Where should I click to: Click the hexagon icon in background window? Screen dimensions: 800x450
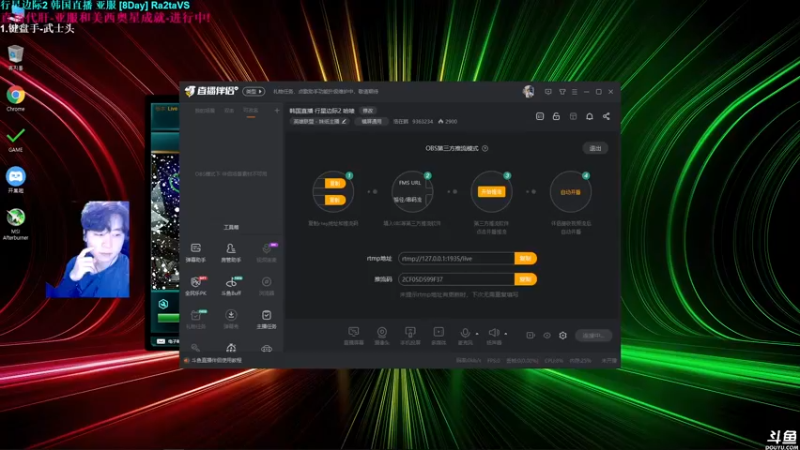pyautogui.click(x=163, y=304)
